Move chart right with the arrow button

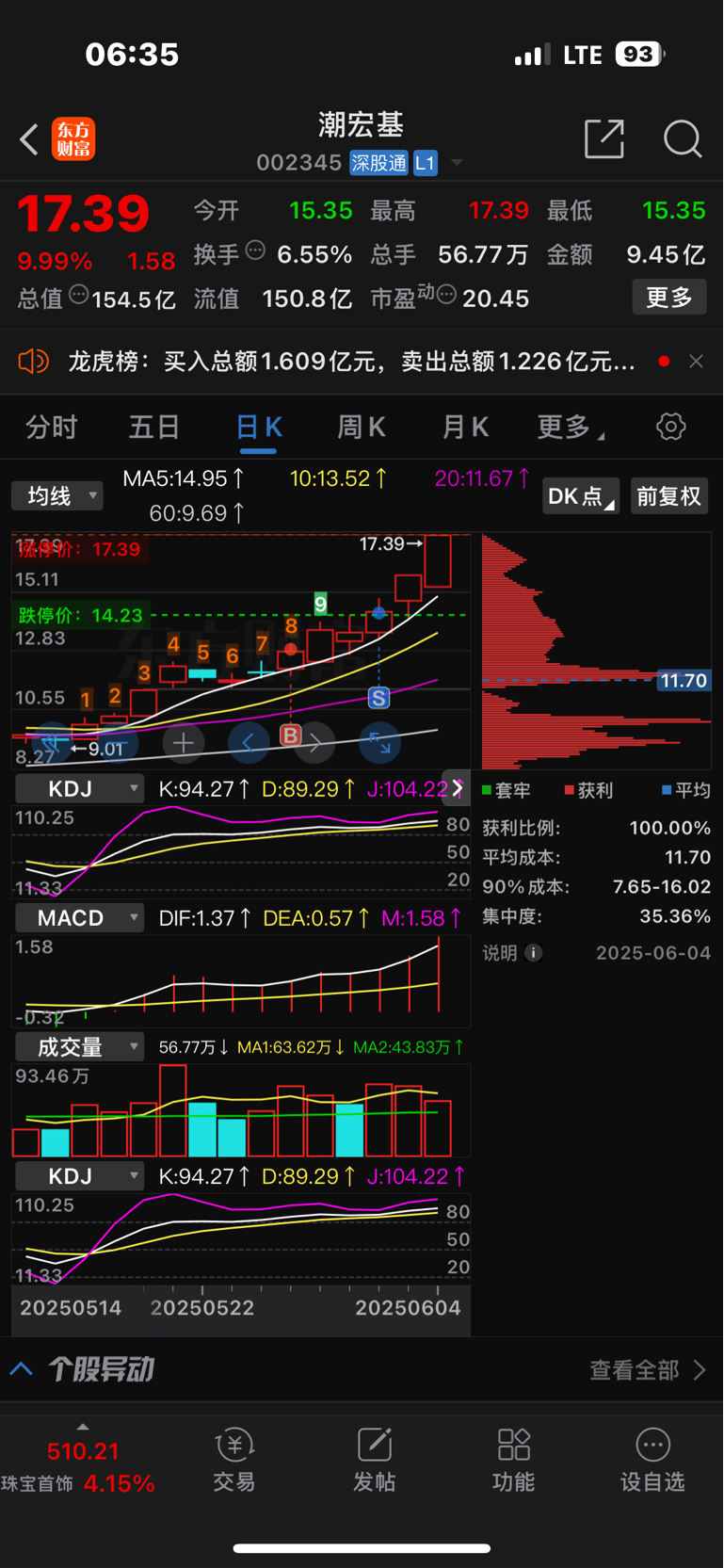tap(315, 743)
